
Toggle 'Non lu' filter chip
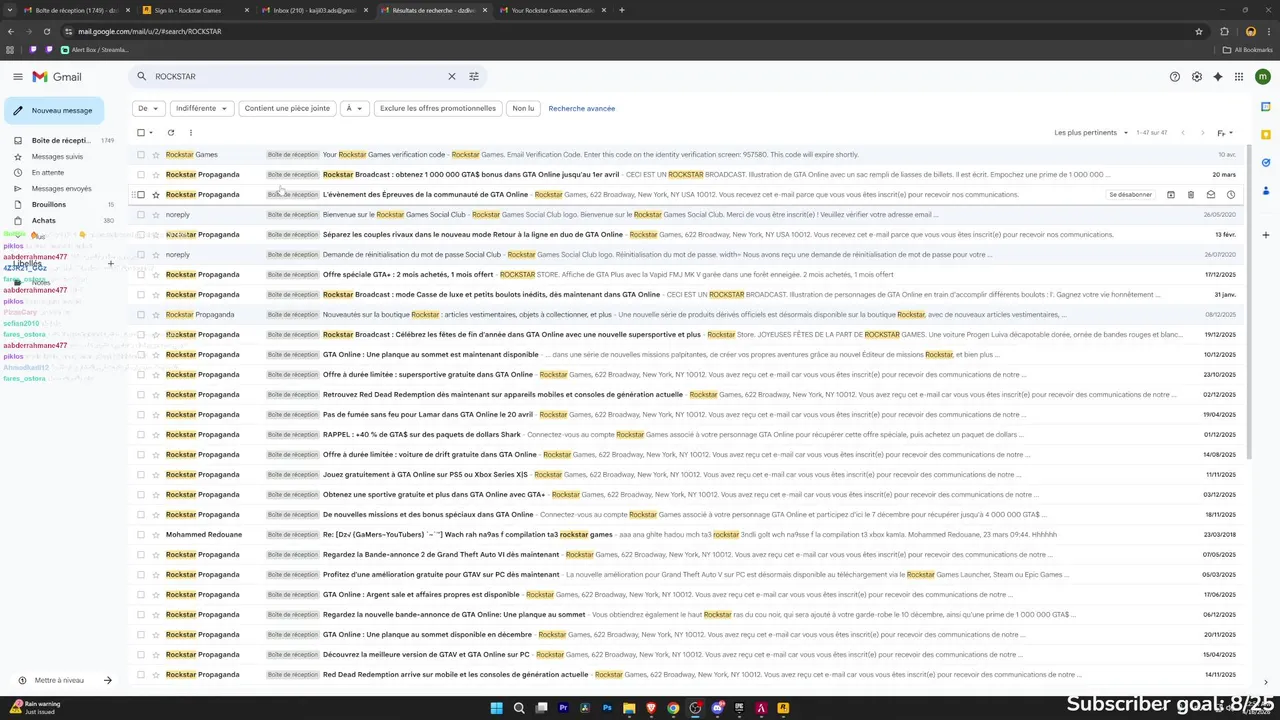pyautogui.click(x=523, y=108)
